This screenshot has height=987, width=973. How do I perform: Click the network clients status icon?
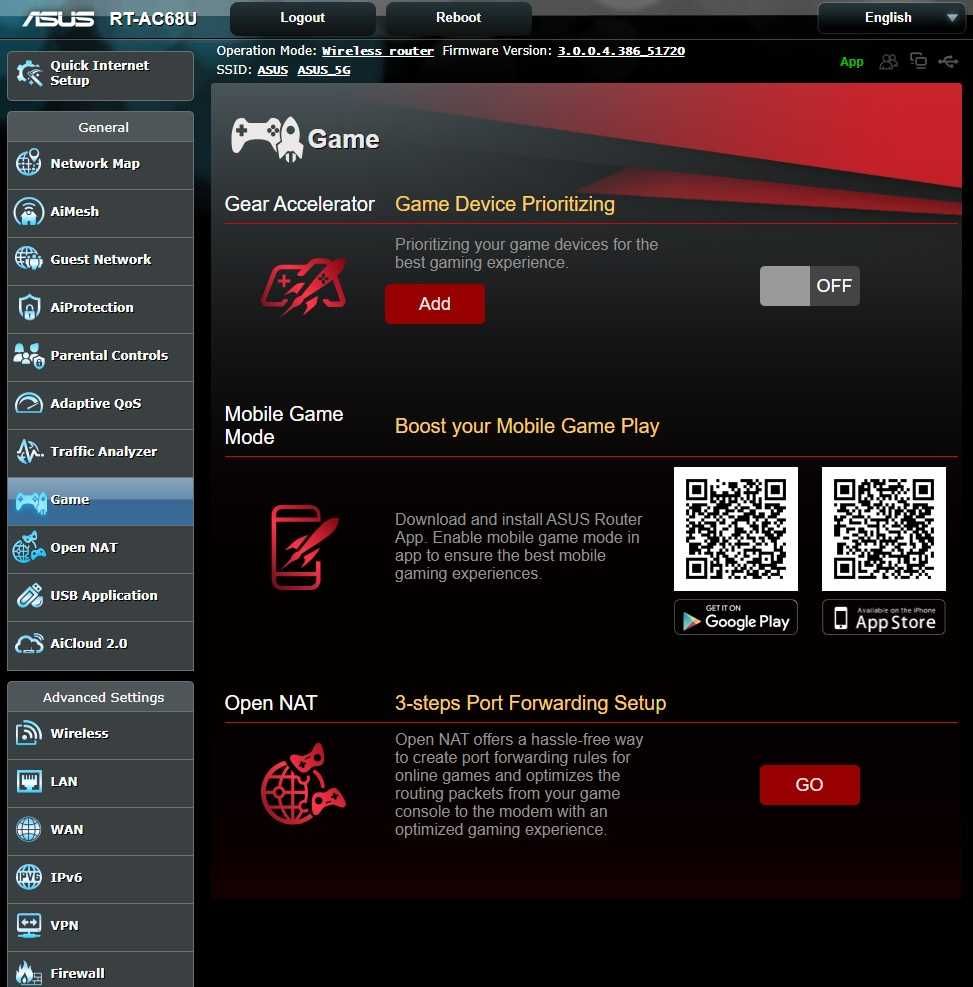coord(918,60)
